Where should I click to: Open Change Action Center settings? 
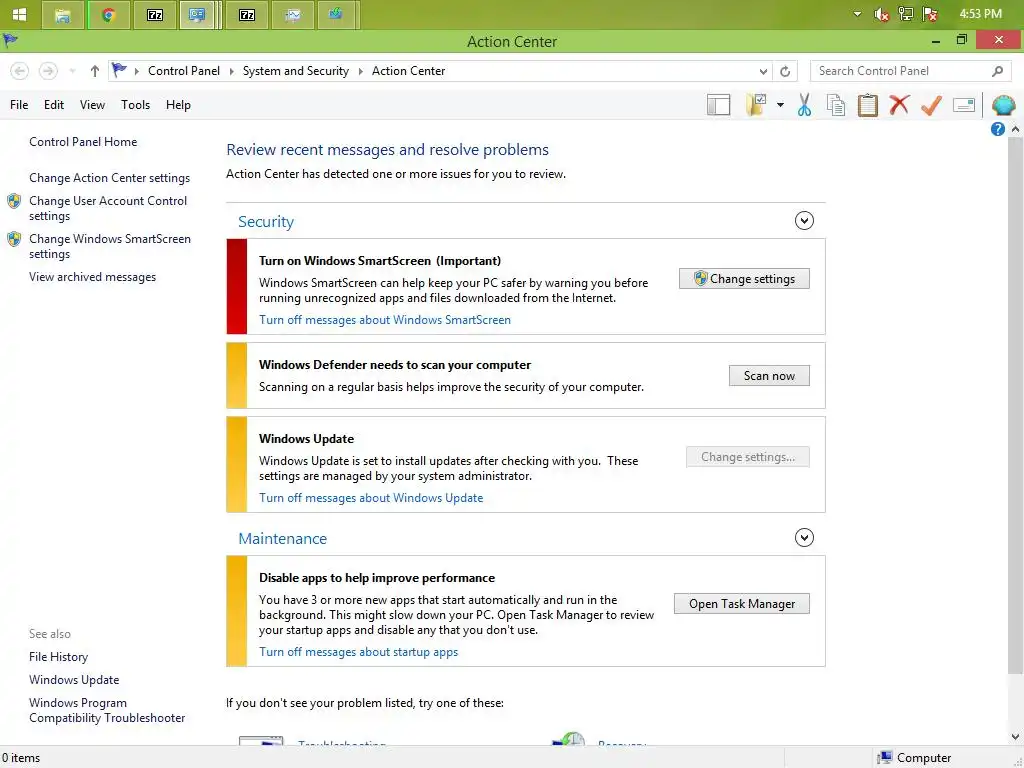point(110,178)
